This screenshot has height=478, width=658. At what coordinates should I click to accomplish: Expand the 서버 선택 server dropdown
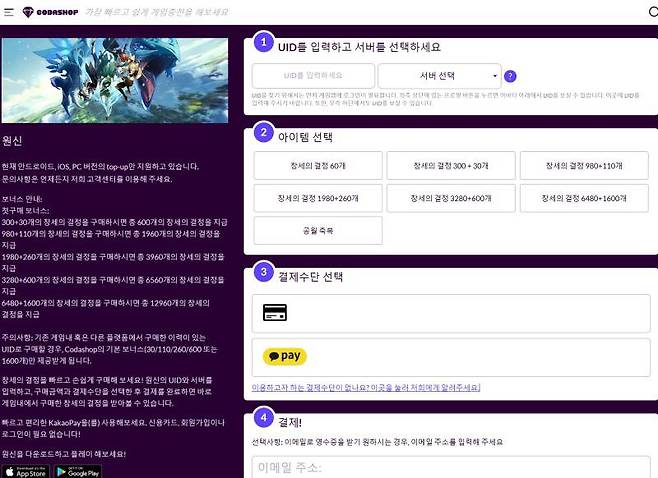tap(439, 76)
